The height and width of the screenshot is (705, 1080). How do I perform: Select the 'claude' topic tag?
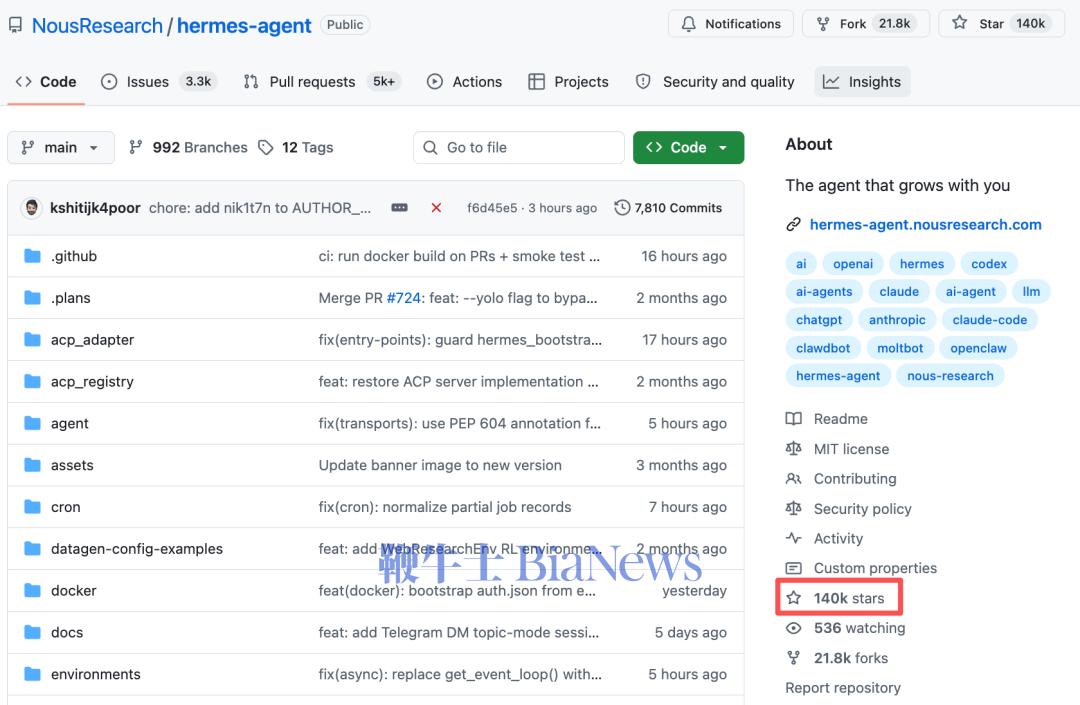coord(899,292)
